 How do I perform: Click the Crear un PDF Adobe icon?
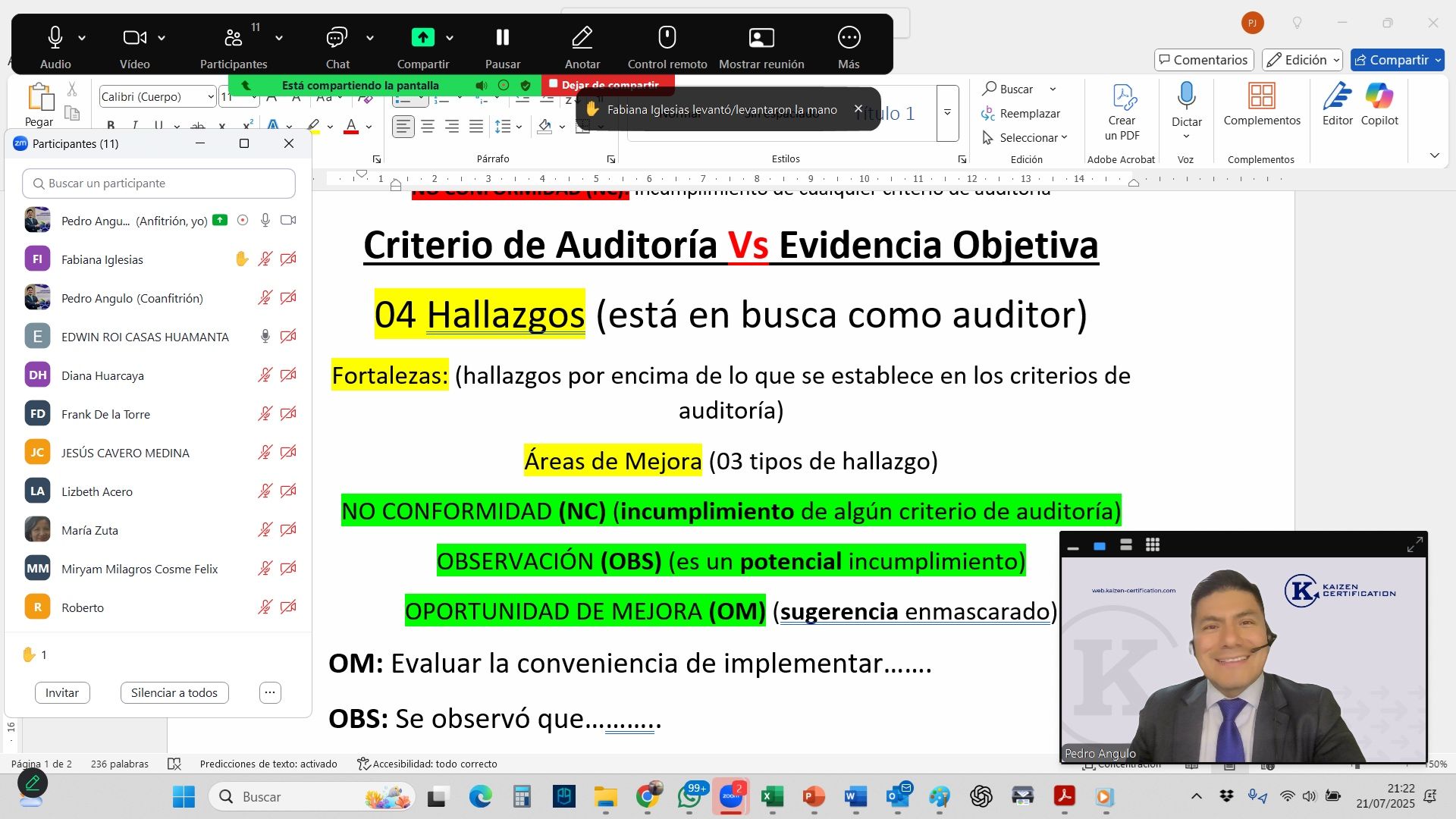tap(1122, 97)
